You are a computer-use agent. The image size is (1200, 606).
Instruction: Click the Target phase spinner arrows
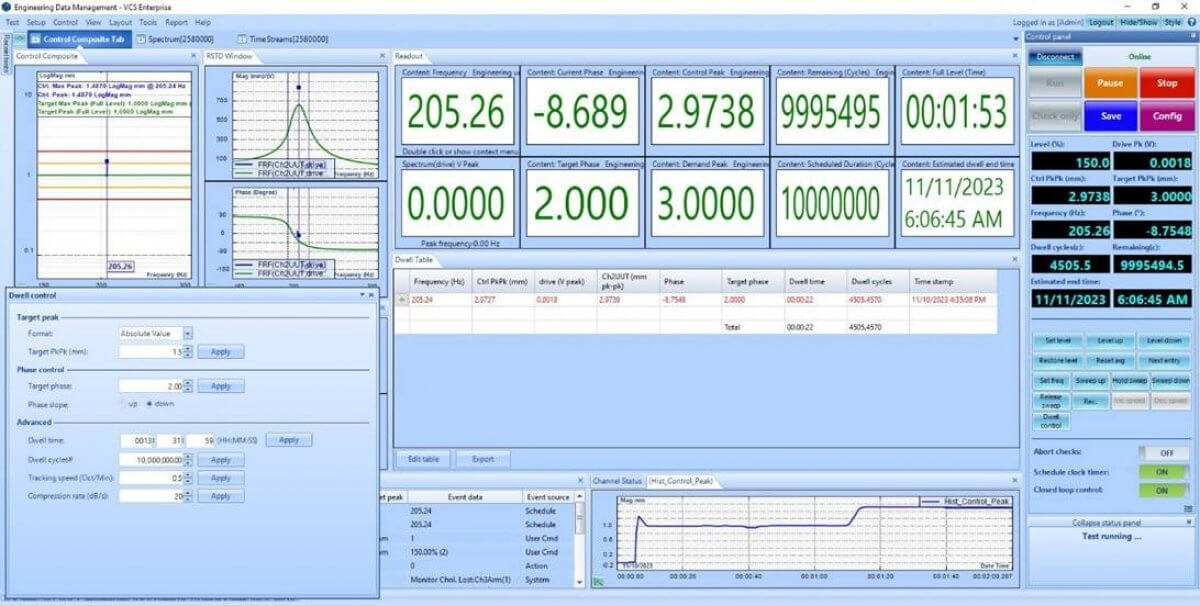pyautogui.click(x=189, y=386)
